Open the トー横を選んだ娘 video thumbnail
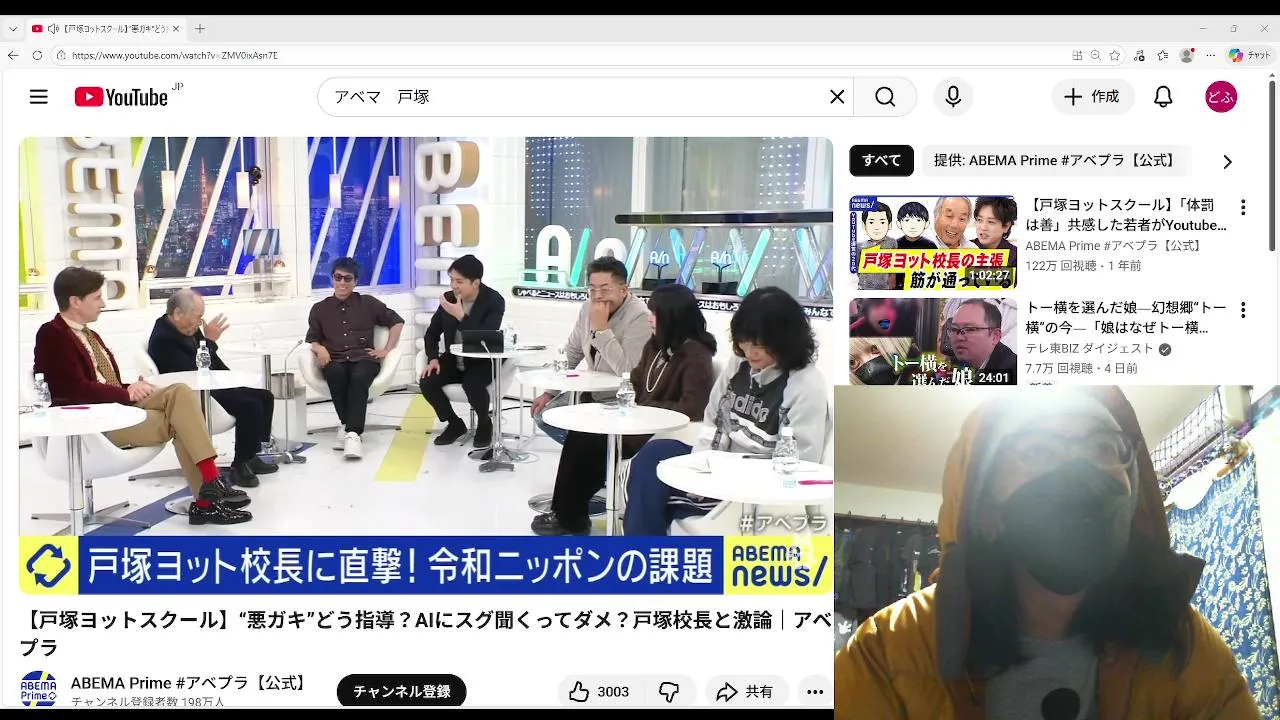The width and height of the screenshot is (1280, 720). click(x=933, y=342)
